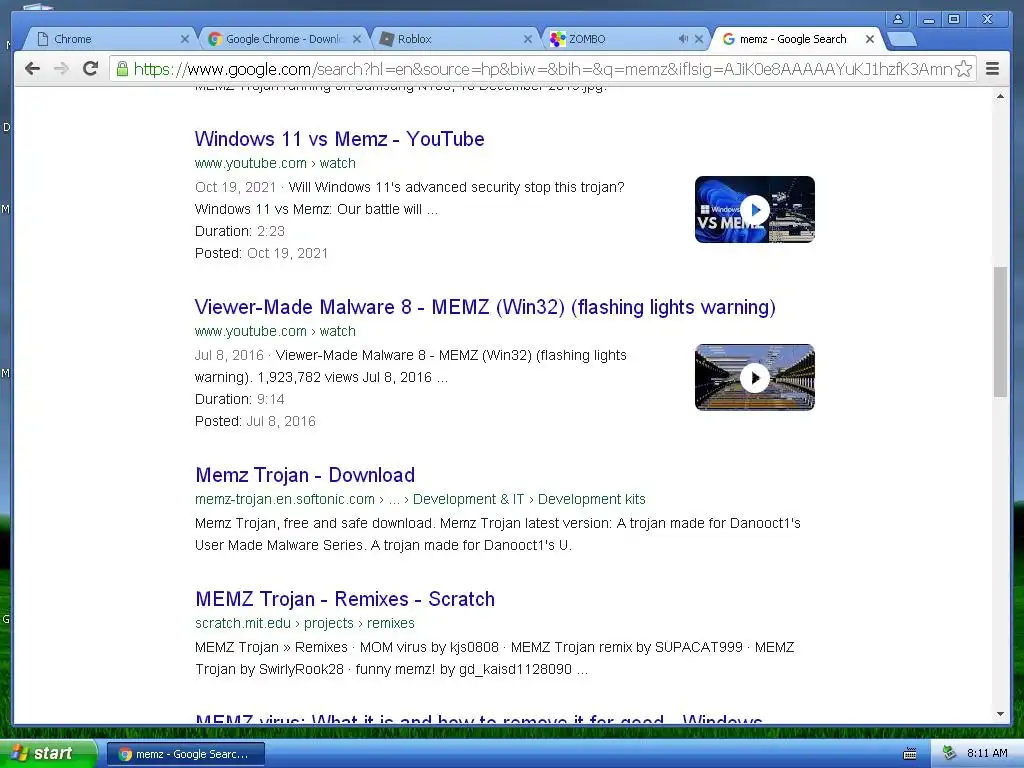Viewport: 1024px width, 768px height.
Task: Close the ZOMBO tab
Action: (x=699, y=39)
